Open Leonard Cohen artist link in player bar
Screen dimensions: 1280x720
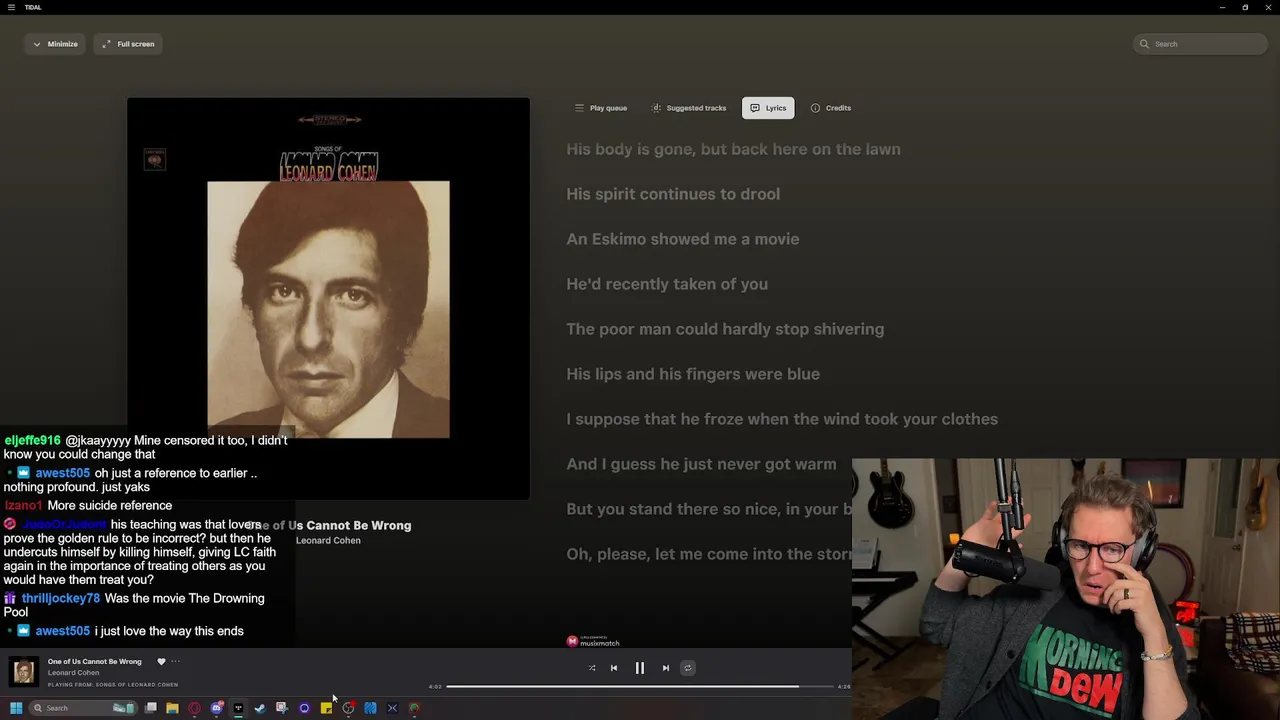[x=74, y=673]
